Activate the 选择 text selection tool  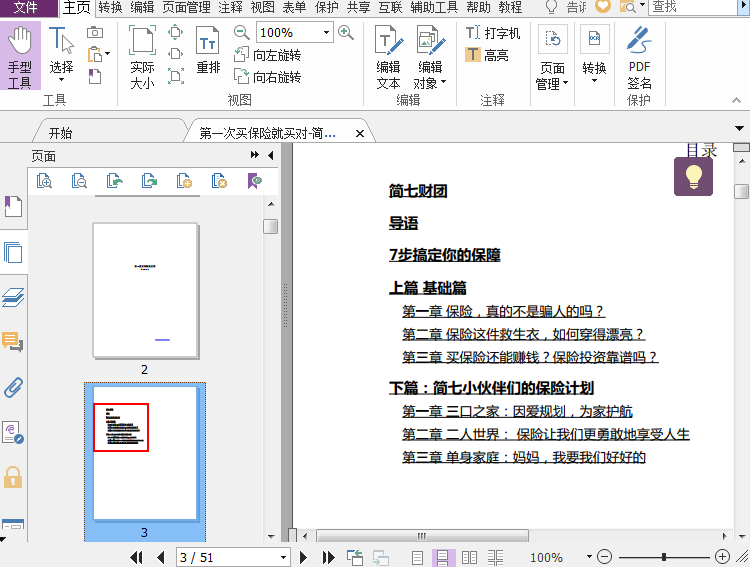pyautogui.click(x=61, y=54)
